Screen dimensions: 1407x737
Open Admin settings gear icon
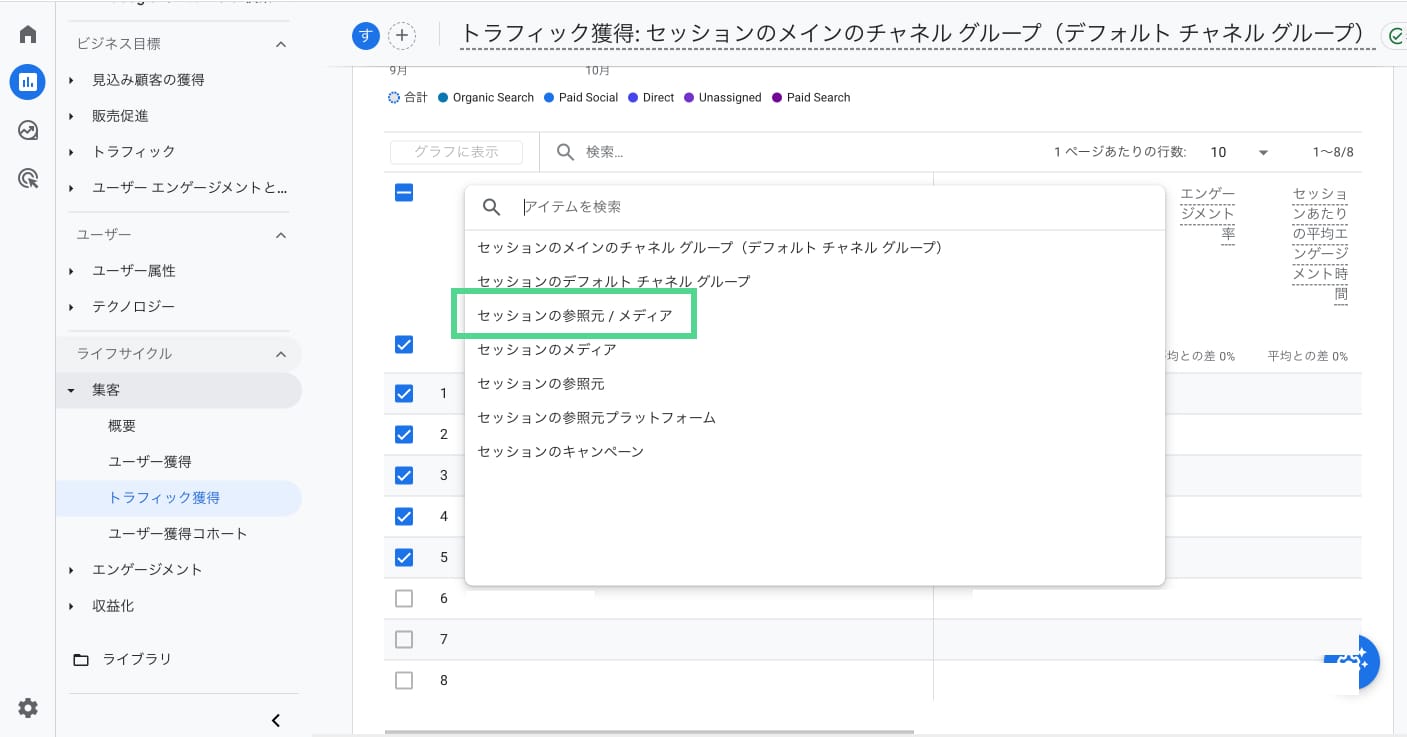point(28,708)
